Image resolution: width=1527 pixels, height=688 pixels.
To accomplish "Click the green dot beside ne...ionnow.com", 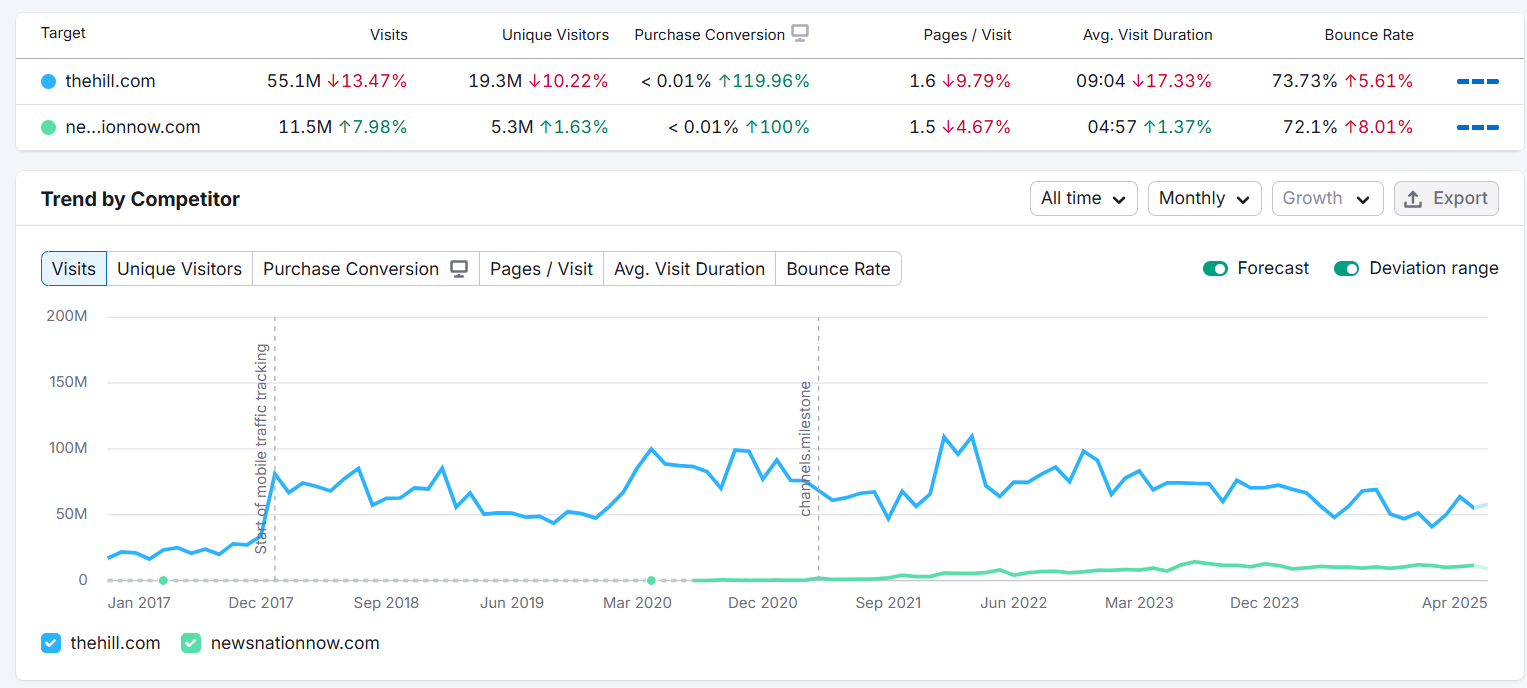I will point(49,127).
